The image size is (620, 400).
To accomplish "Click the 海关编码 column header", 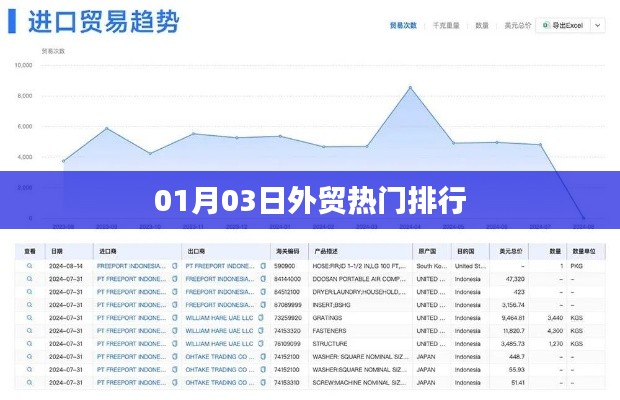I will (285, 252).
